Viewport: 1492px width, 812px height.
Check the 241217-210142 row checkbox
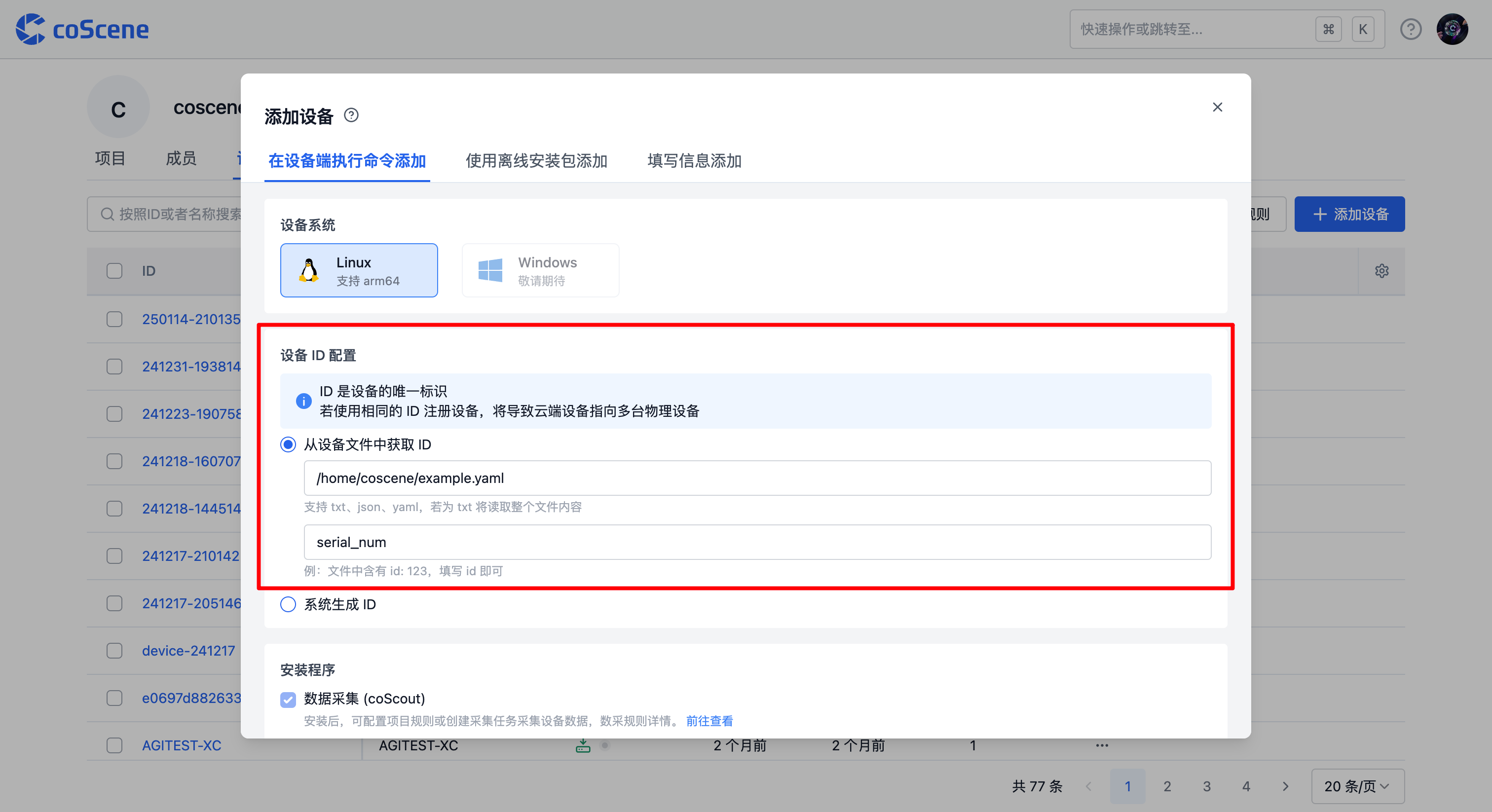(x=114, y=556)
